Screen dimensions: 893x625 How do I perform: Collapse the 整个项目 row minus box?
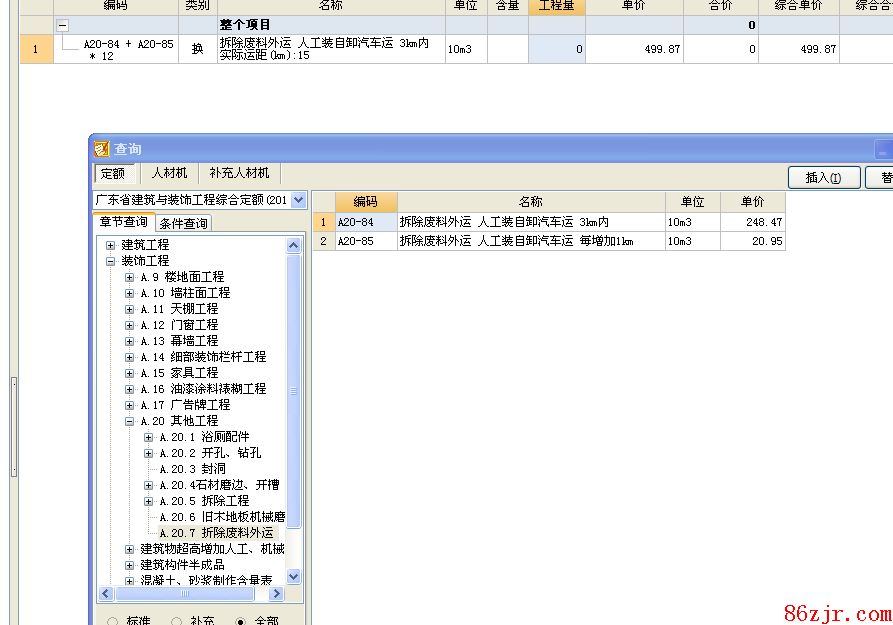coord(63,25)
